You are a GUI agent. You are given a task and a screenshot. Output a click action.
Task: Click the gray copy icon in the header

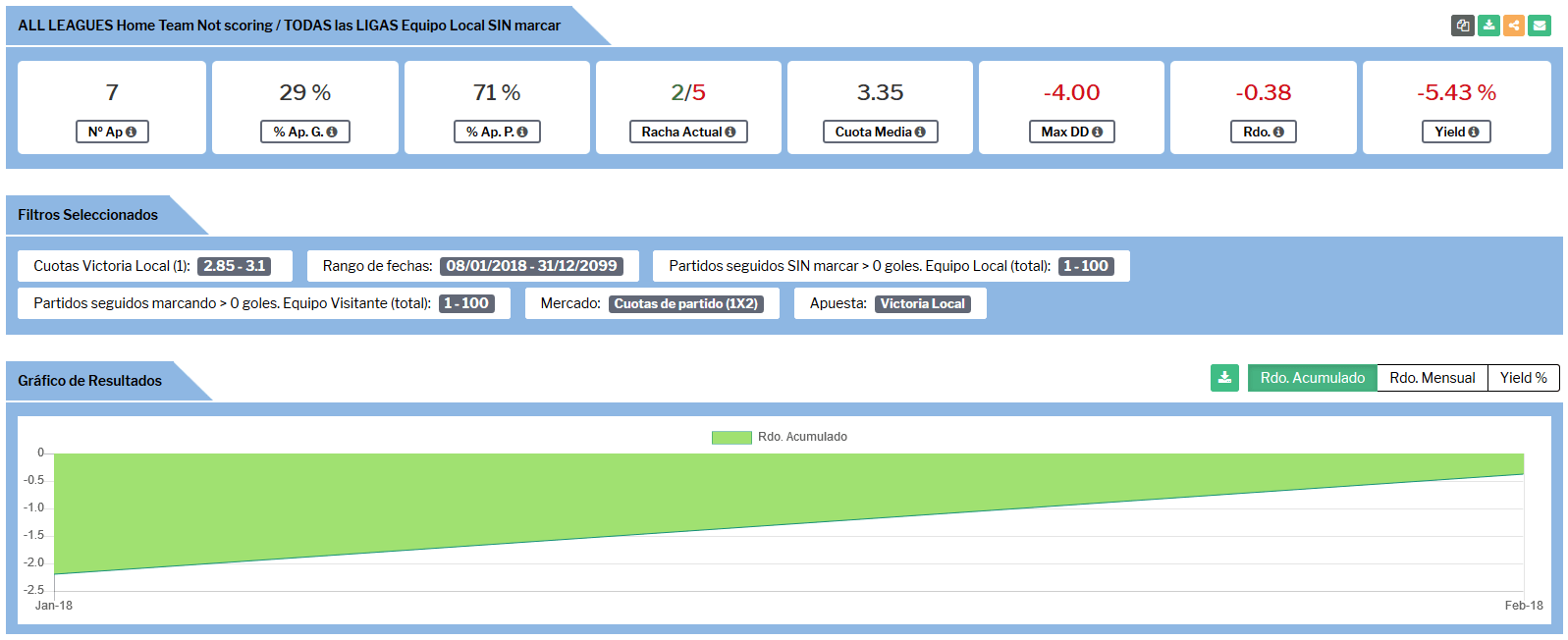pos(1463,26)
